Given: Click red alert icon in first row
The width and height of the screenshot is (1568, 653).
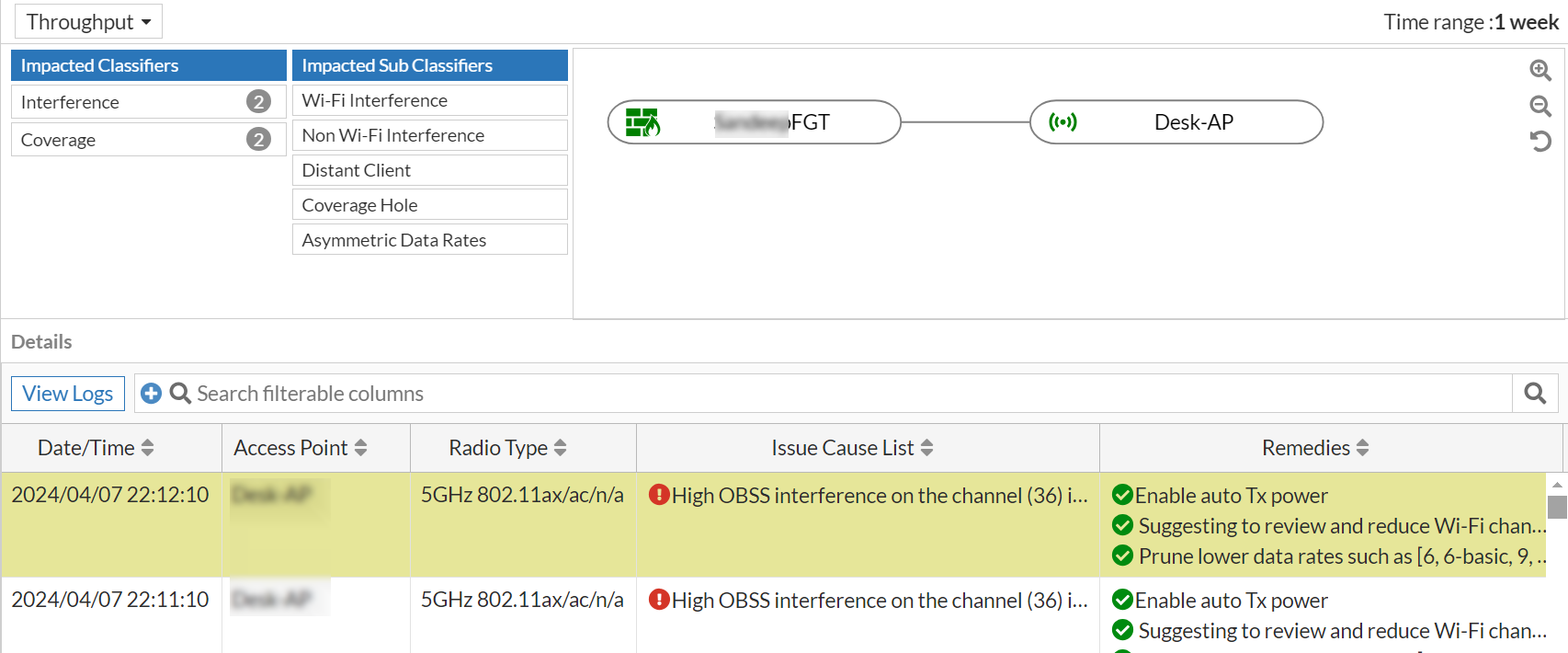Looking at the screenshot, I should 658,495.
